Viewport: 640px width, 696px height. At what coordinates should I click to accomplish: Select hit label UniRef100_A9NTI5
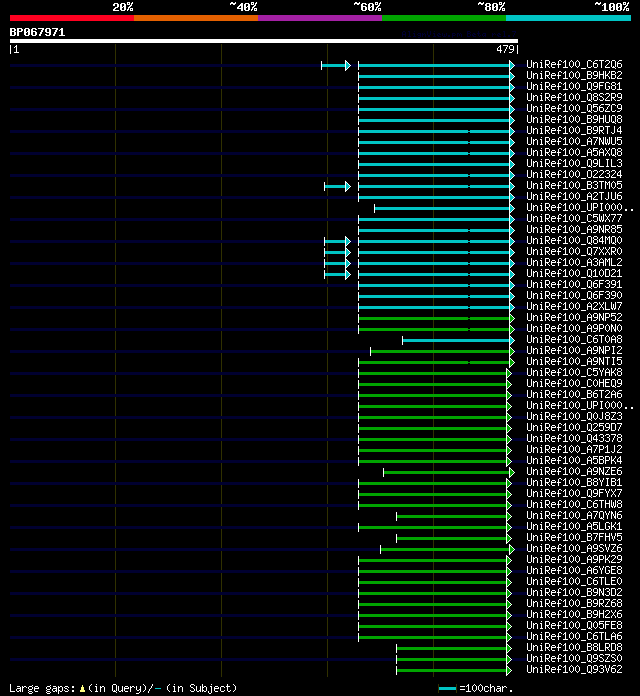[x=574, y=361]
